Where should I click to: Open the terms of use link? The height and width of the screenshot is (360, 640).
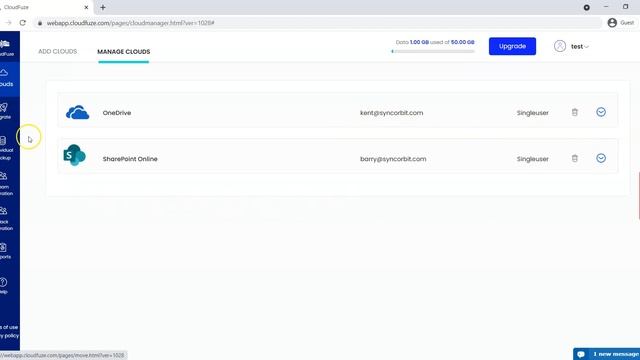tap(9, 327)
